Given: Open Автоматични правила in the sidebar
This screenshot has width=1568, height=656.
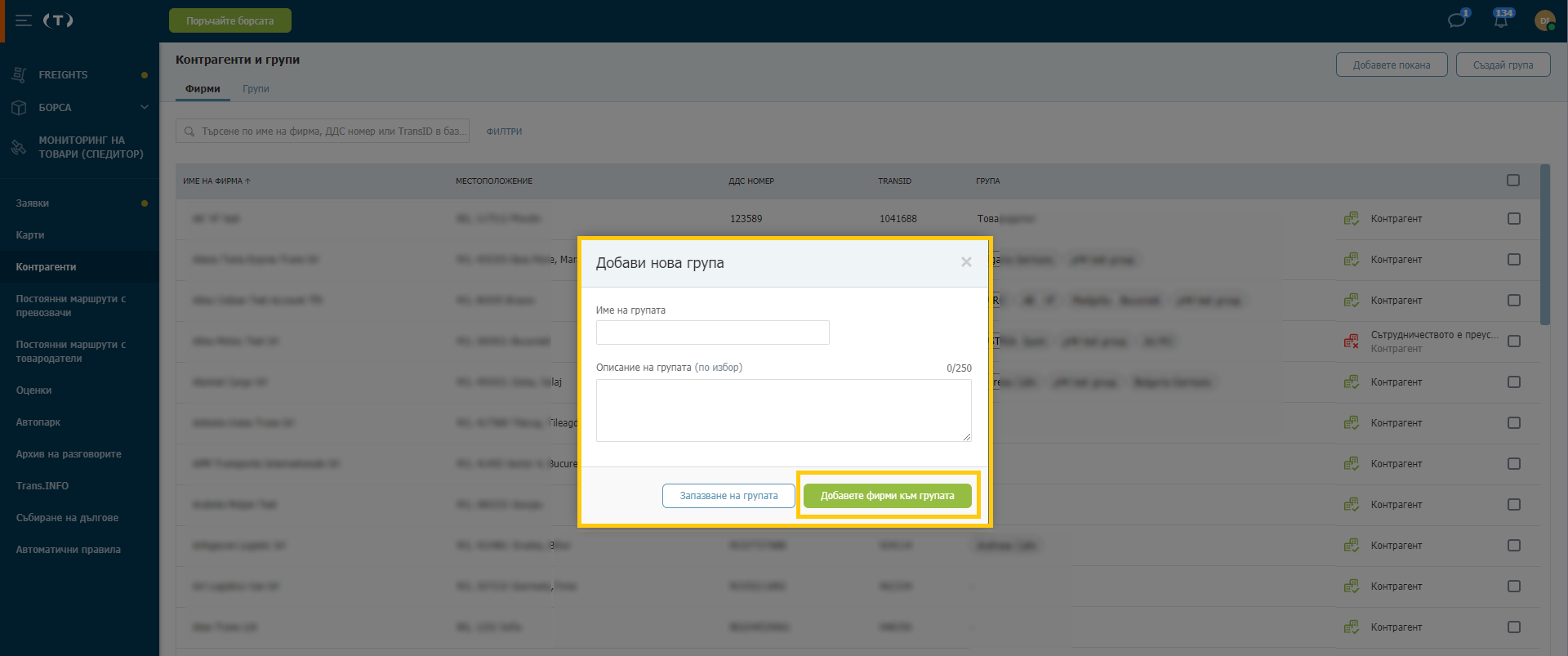Looking at the screenshot, I should click(x=69, y=550).
